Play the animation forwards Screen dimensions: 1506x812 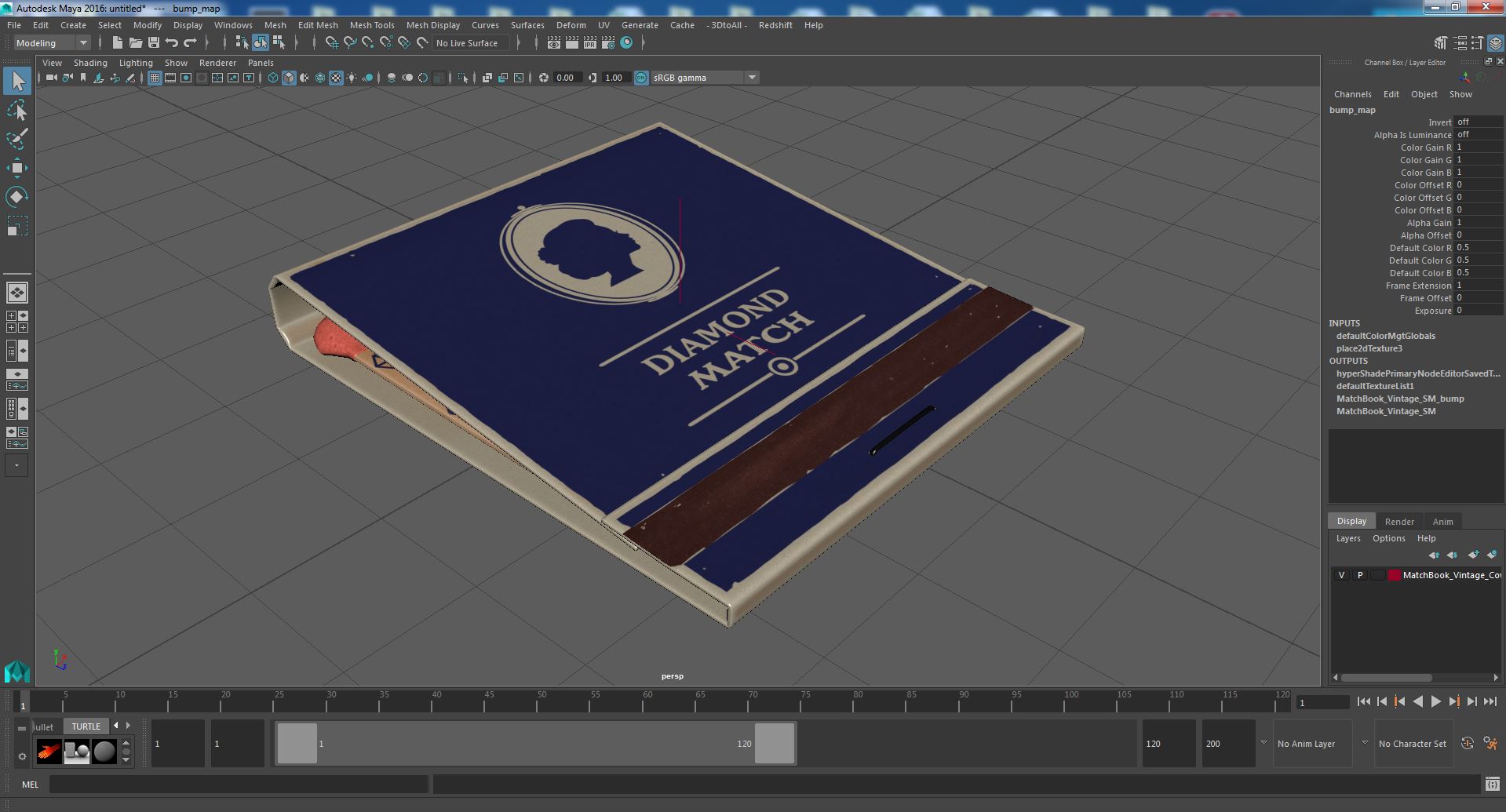(1435, 702)
